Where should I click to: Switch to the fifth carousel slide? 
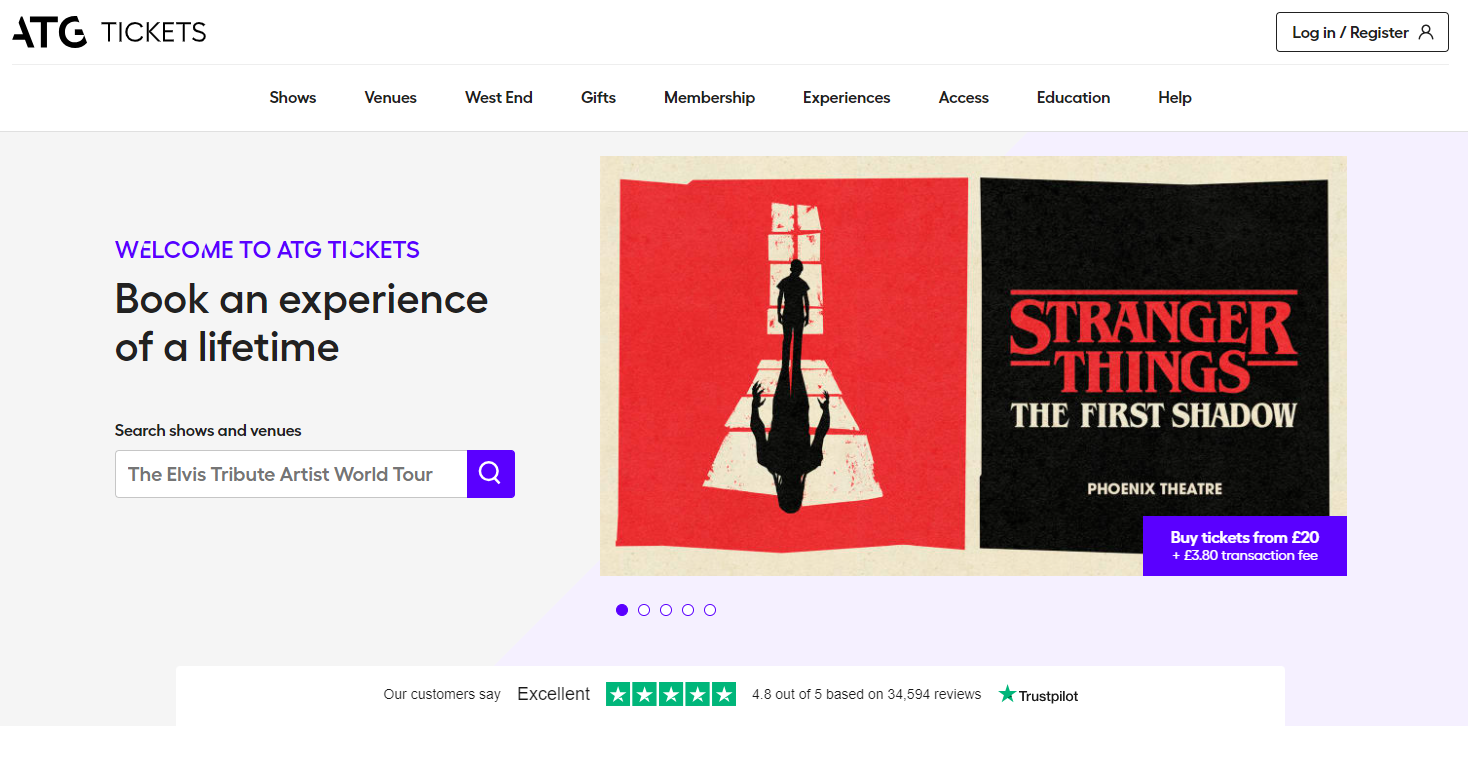coord(710,610)
